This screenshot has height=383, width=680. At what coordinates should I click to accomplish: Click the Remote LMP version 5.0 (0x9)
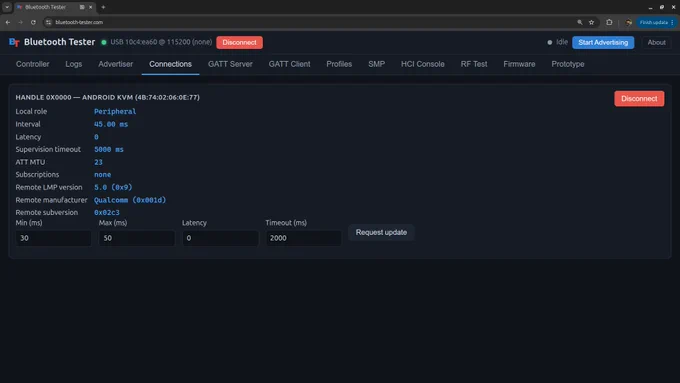(x=113, y=187)
